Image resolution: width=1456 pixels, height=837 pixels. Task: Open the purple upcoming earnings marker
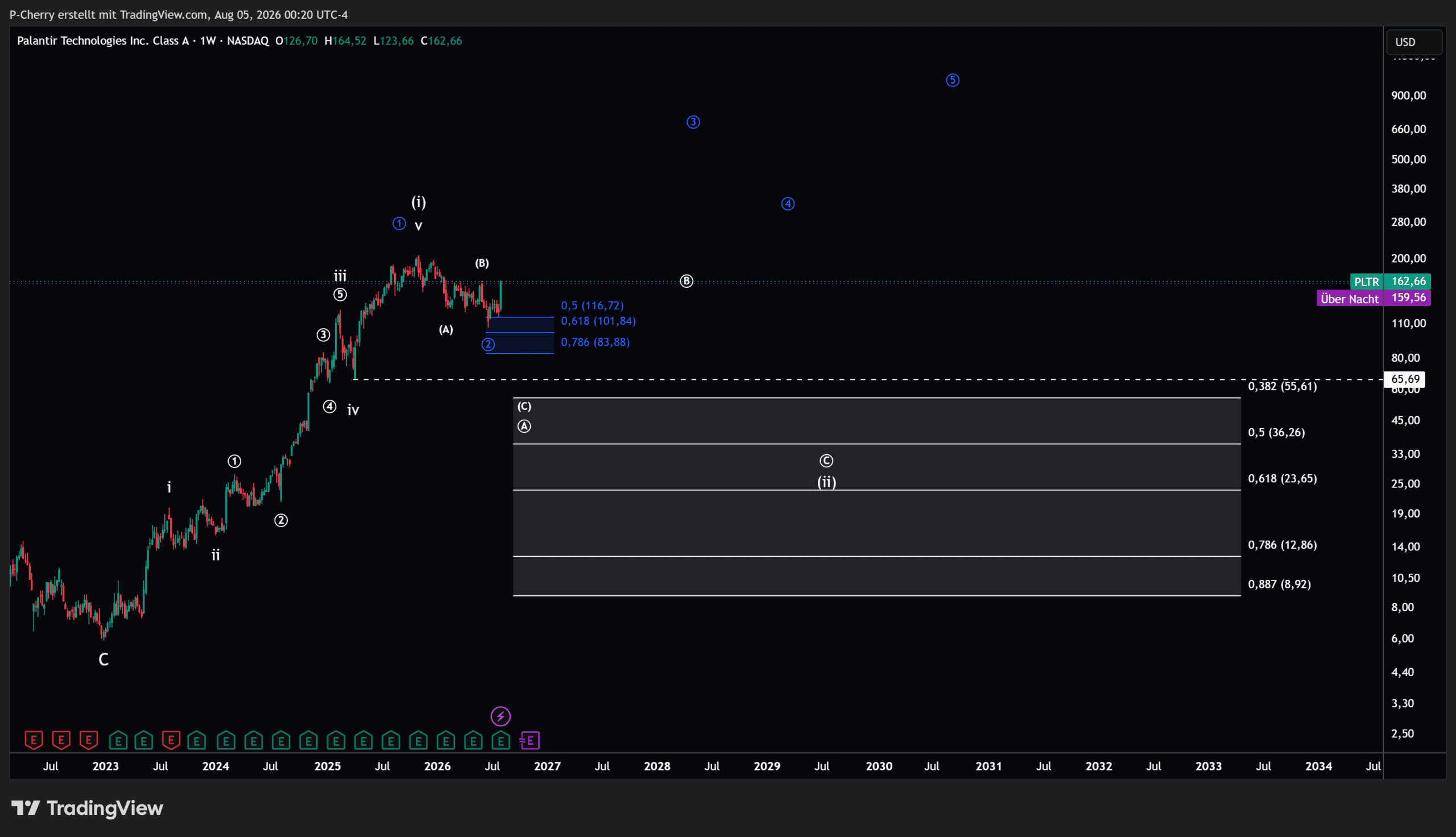point(530,740)
